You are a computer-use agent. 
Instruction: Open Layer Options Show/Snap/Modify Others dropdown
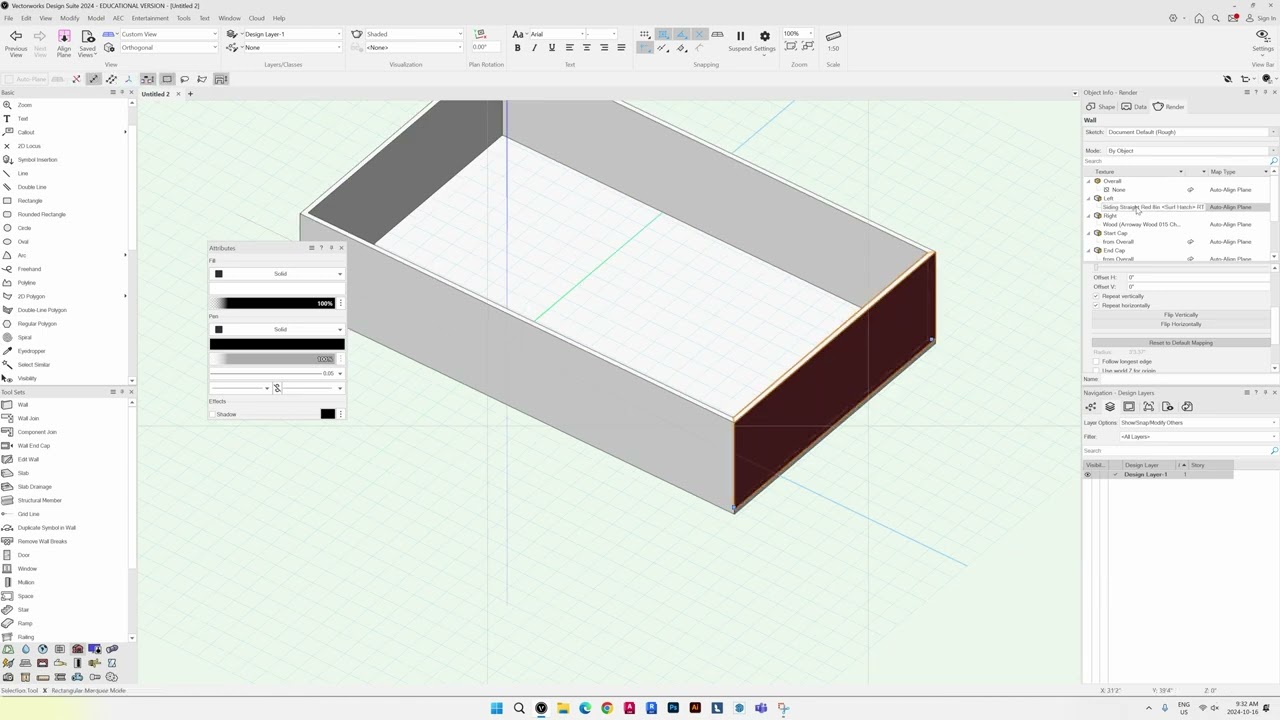point(1198,423)
